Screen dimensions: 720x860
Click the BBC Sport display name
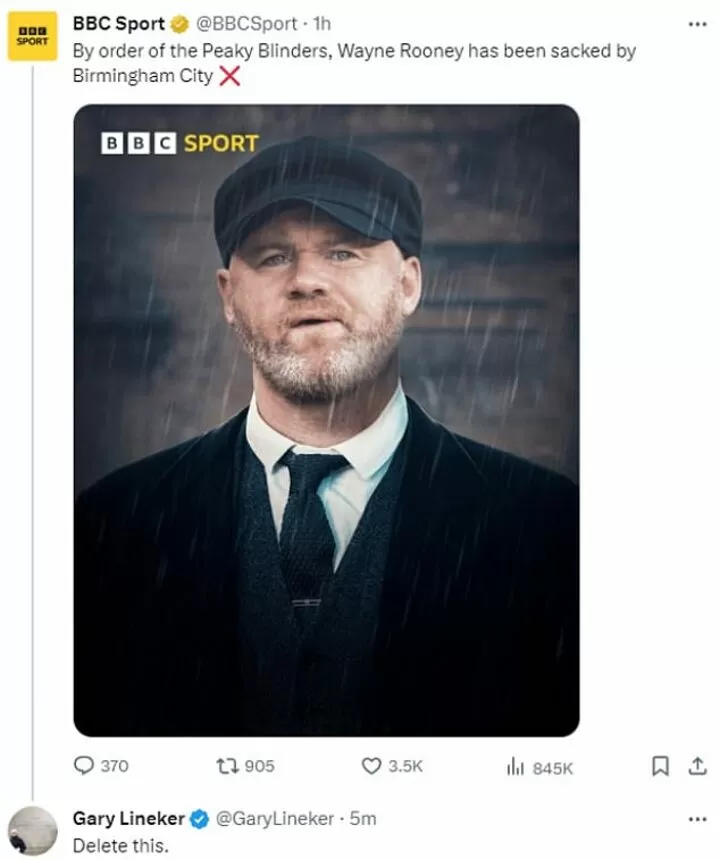(x=118, y=24)
